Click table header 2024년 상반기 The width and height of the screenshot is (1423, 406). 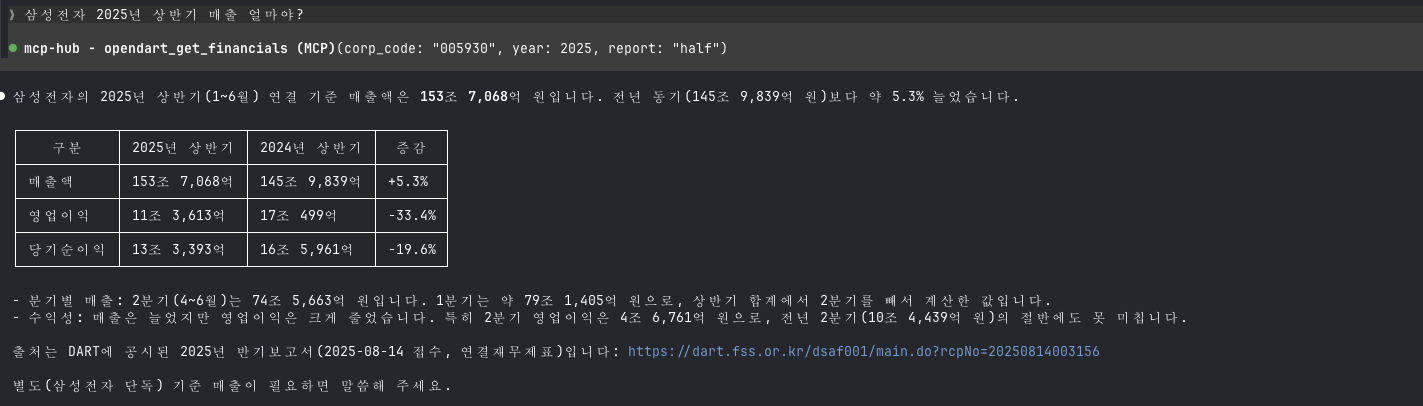click(311, 148)
